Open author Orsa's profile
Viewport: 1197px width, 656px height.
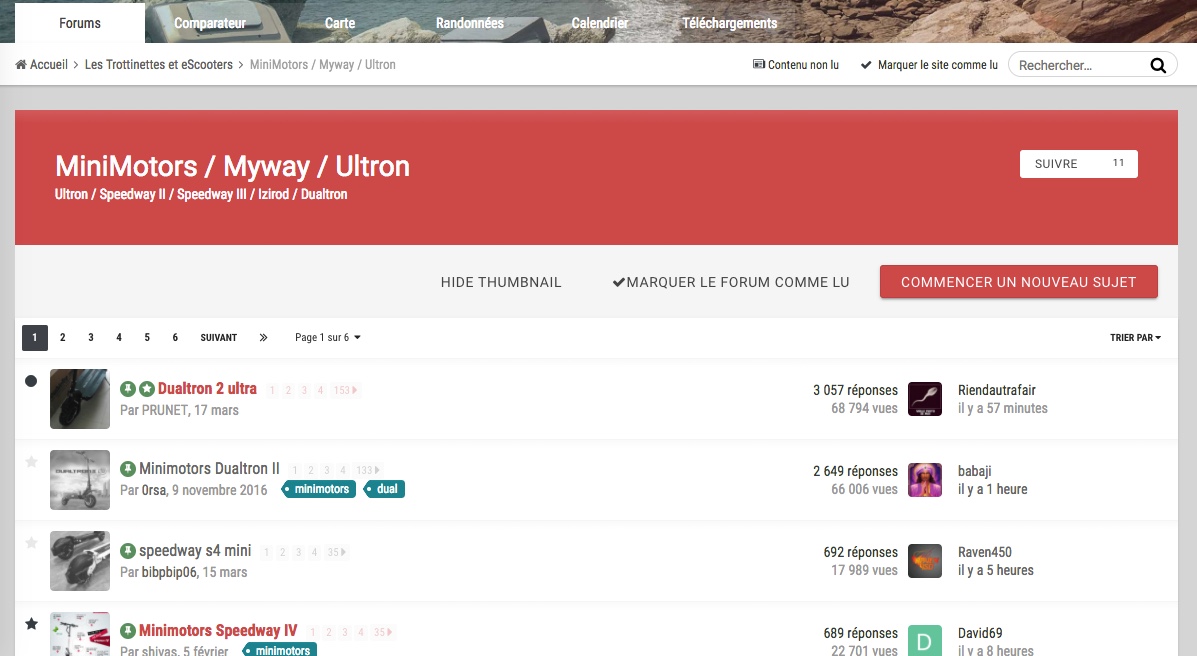click(154, 490)
